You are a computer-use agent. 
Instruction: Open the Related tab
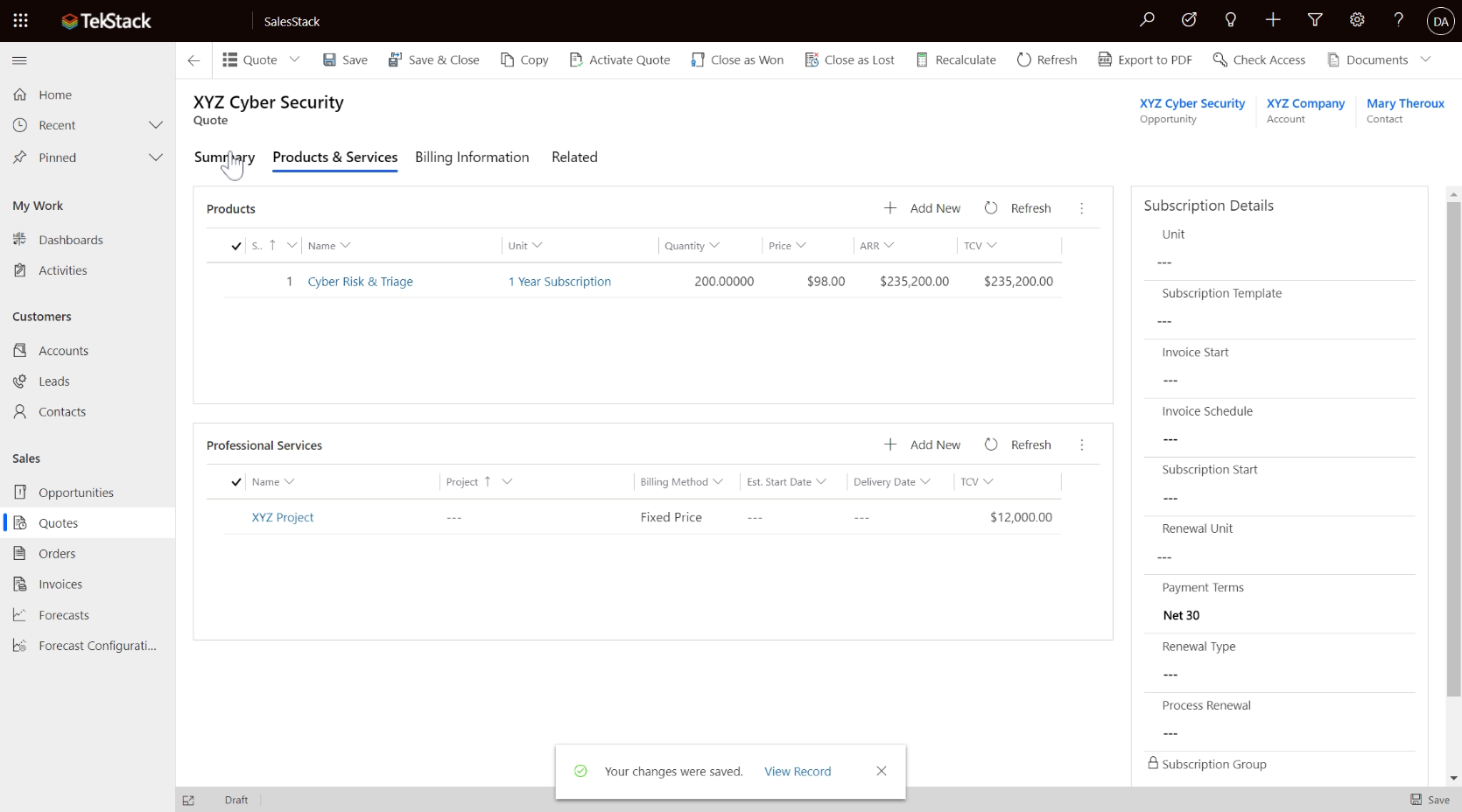coord(574,157)
